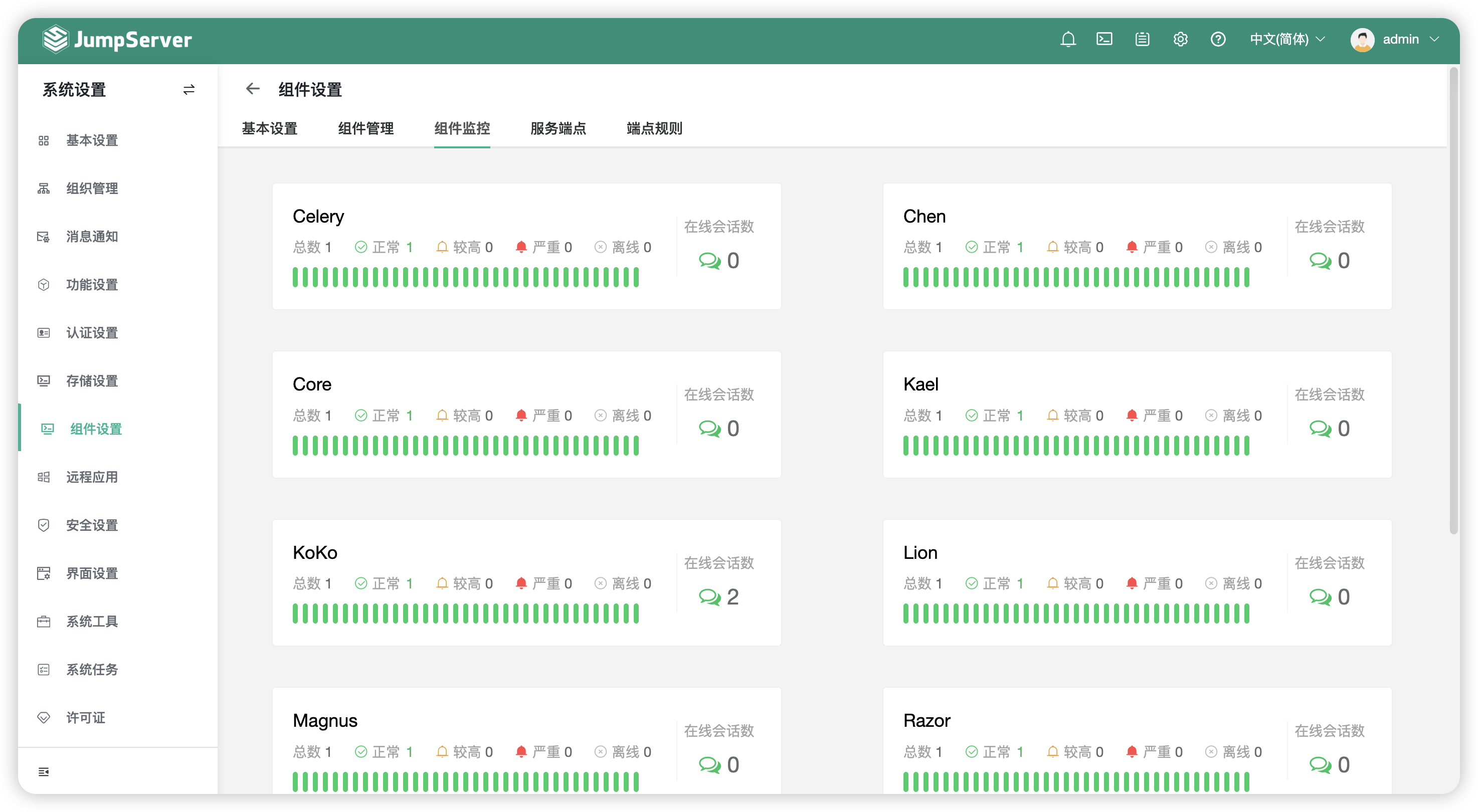Image resolution: width=1478 pixels, height=812 pixels.
Task: Open the web terminal icon in header
Action: (1104, 39)
